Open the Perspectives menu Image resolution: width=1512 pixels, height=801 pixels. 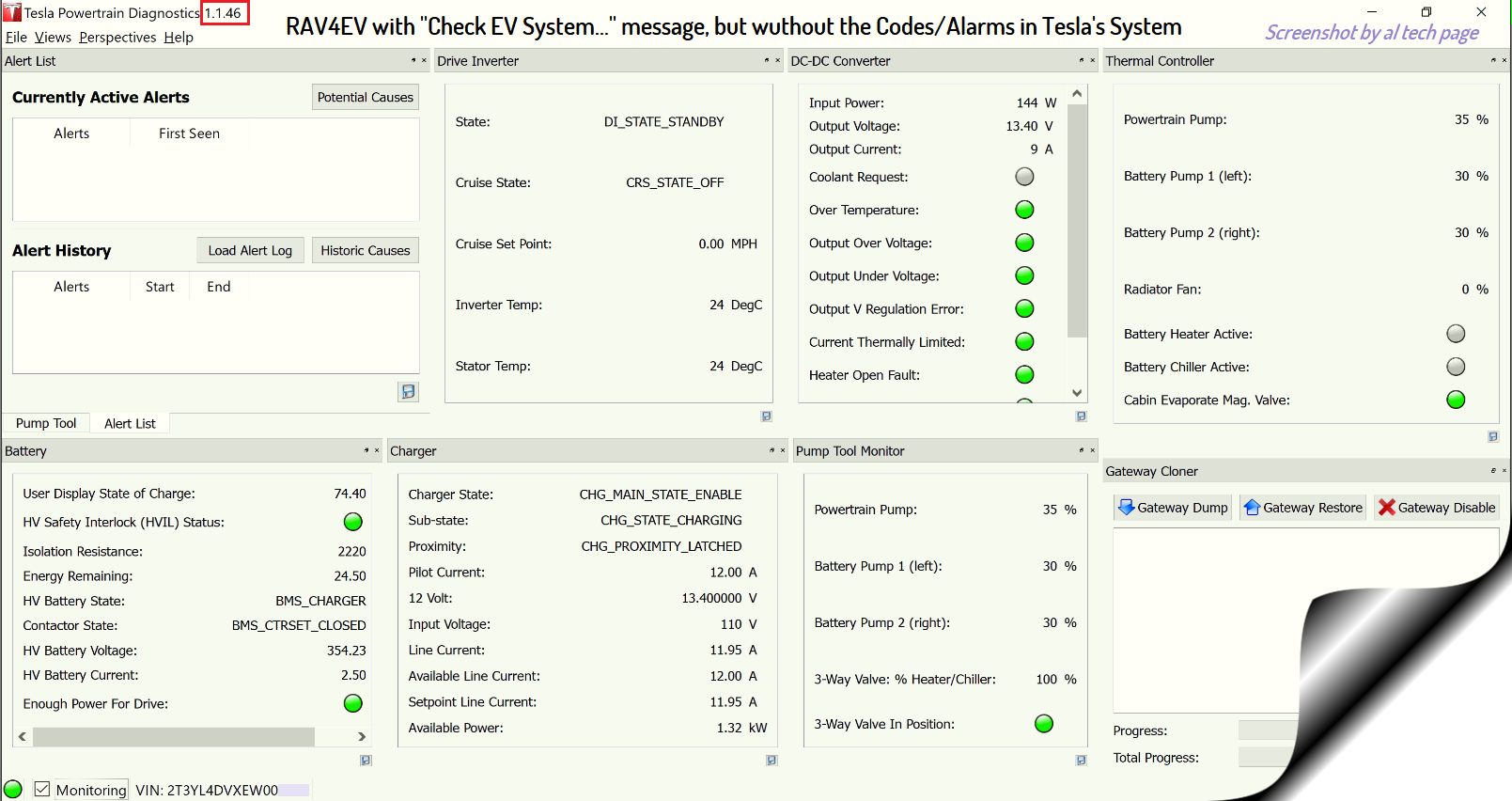(x=117, y=38)
